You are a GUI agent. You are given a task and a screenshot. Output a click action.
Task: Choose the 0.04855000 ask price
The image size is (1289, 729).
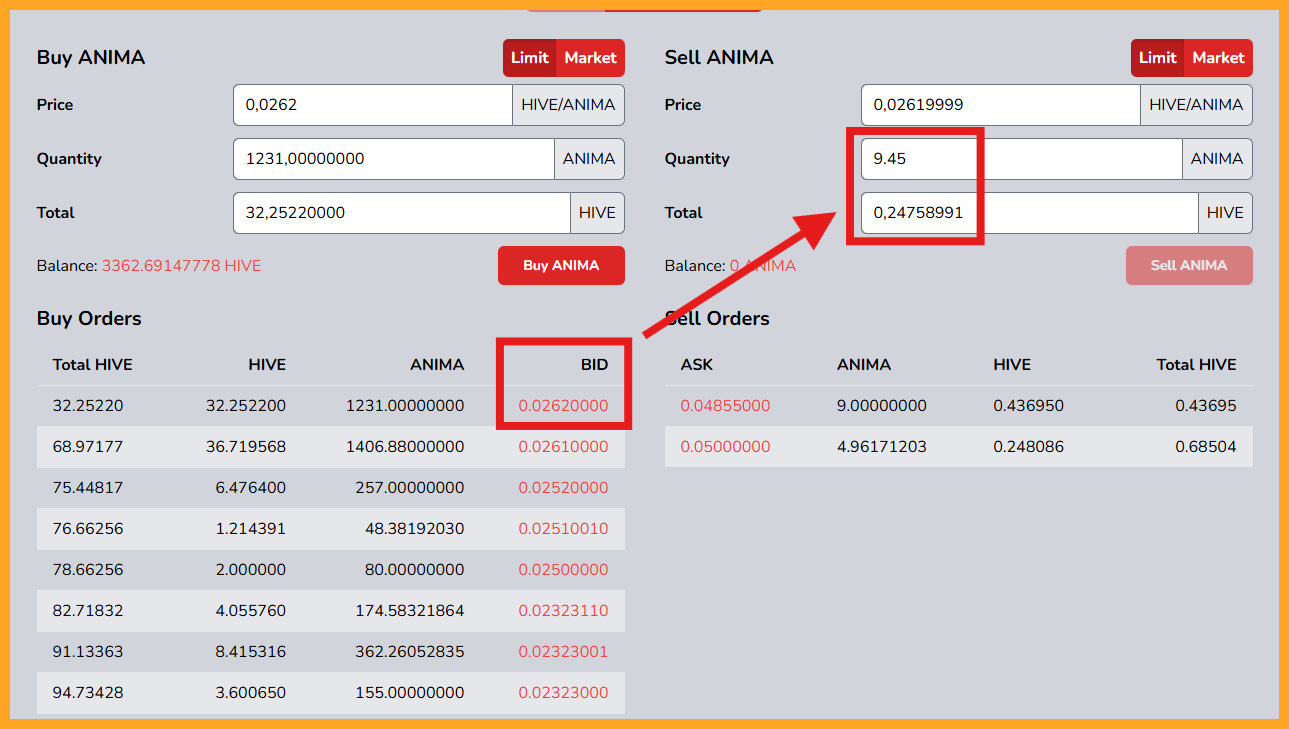click(x=725, y=406)
